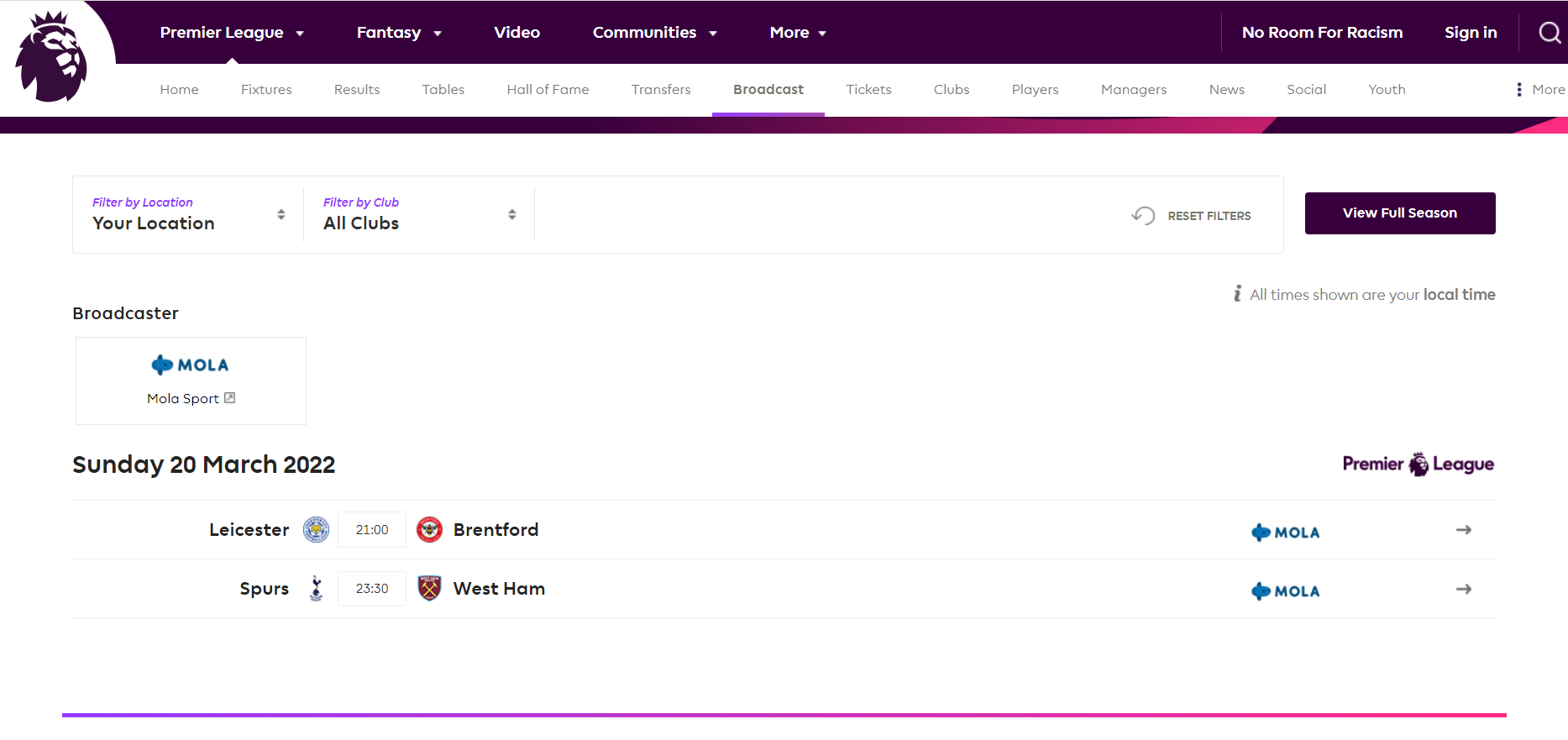Screen dimensions: 1568x740
Task: Click the Brentford club crest
Action: (x=429, y=530)
